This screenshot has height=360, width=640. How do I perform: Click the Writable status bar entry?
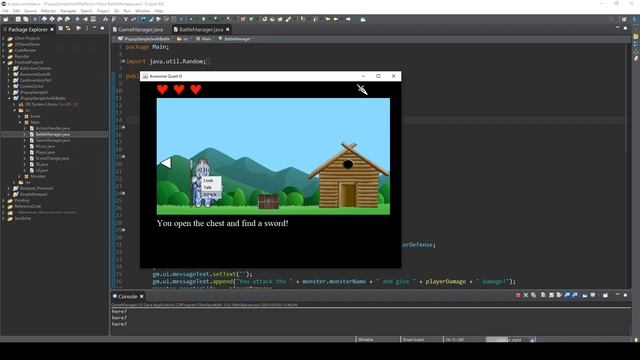click(366, 340)
